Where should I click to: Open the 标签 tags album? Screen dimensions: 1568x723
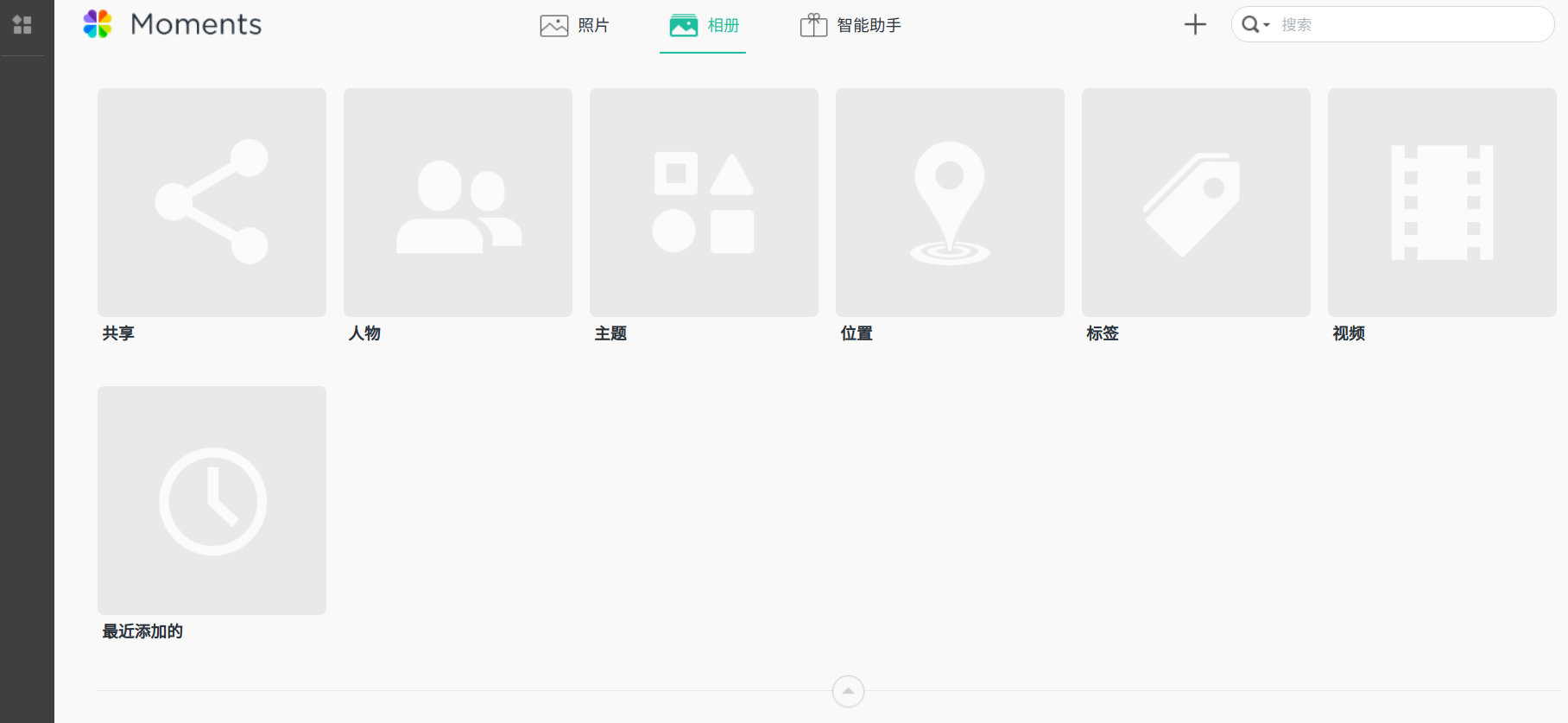pyautogui.click(x=1196, y=202)
